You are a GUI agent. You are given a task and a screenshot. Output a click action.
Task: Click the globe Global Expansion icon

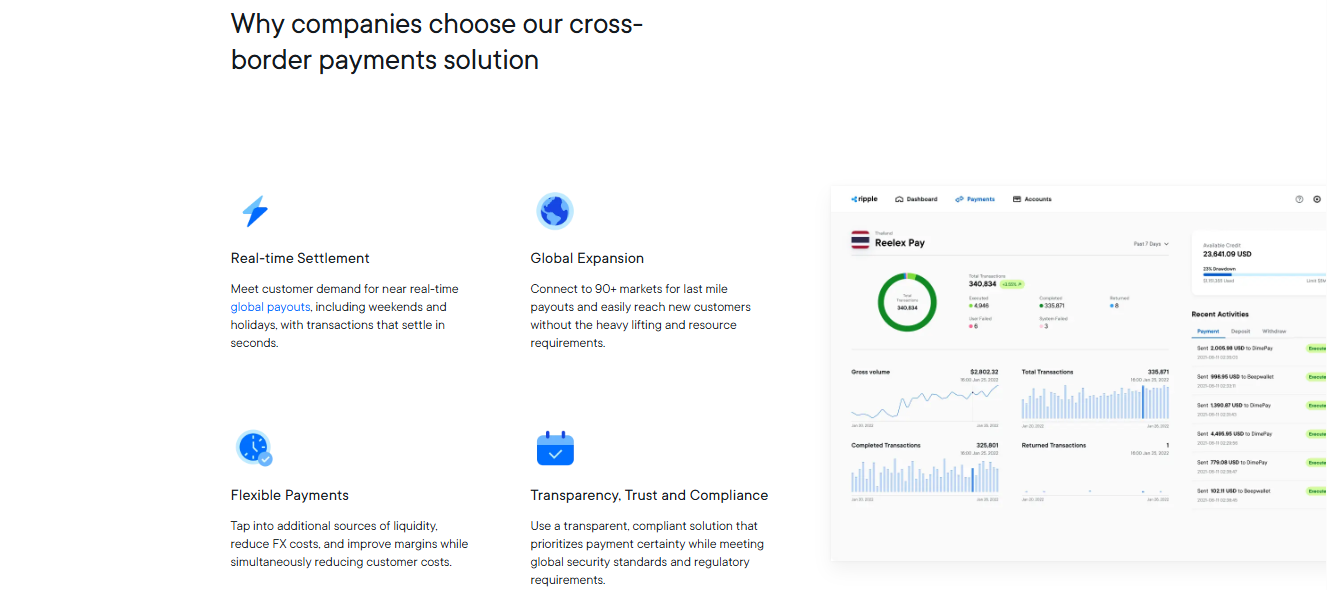[554, 211]
